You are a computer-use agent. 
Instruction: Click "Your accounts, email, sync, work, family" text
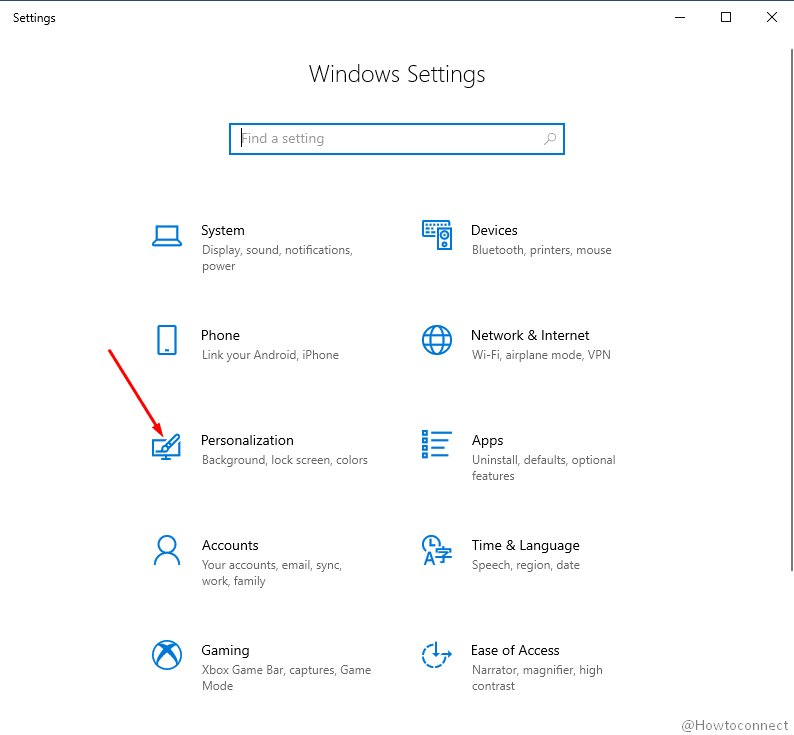271,573
